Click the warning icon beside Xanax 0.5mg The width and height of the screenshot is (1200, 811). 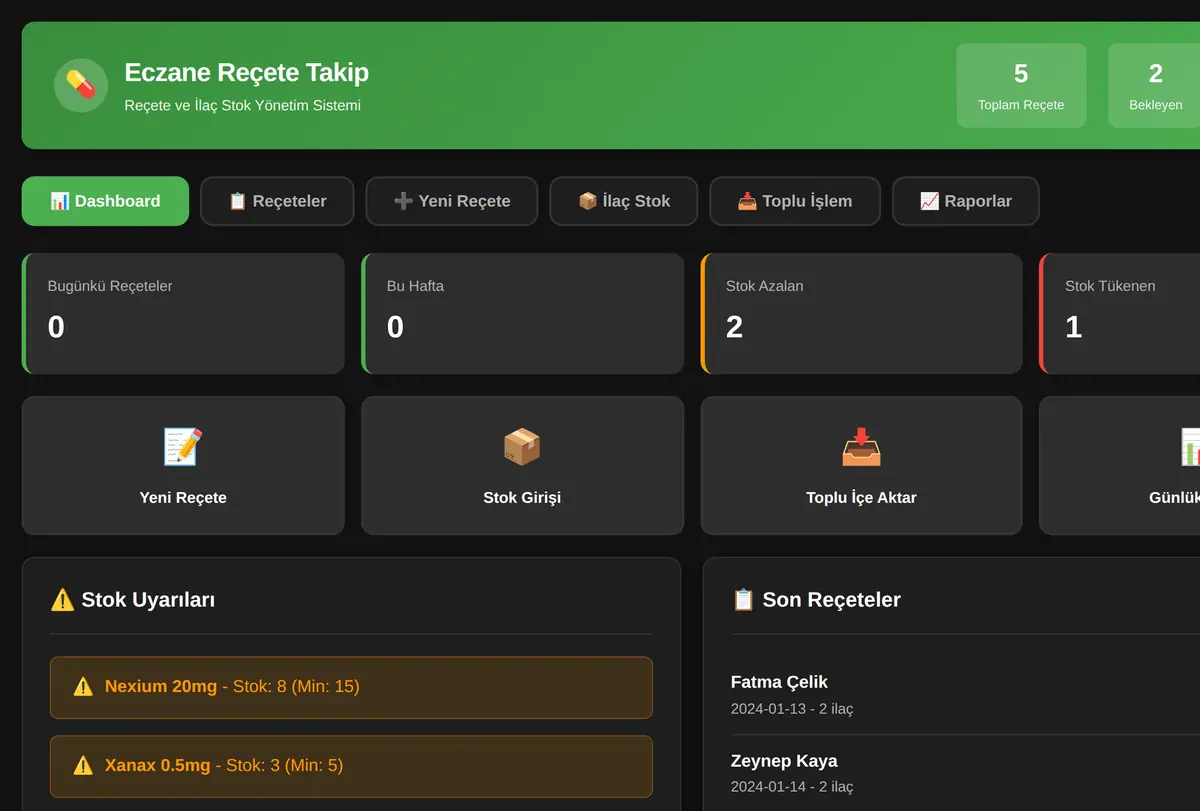pyautogui.click(x=83, y=766)
